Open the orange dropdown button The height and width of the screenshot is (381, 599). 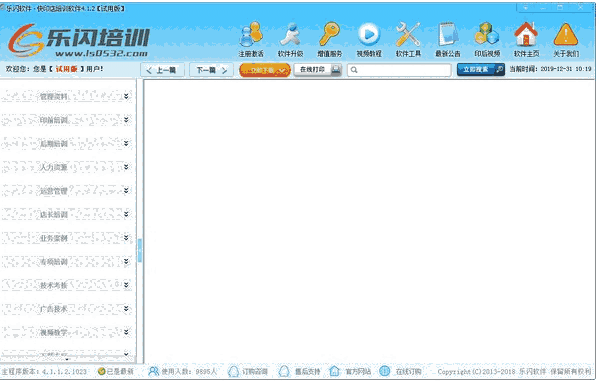click(265, 70)
